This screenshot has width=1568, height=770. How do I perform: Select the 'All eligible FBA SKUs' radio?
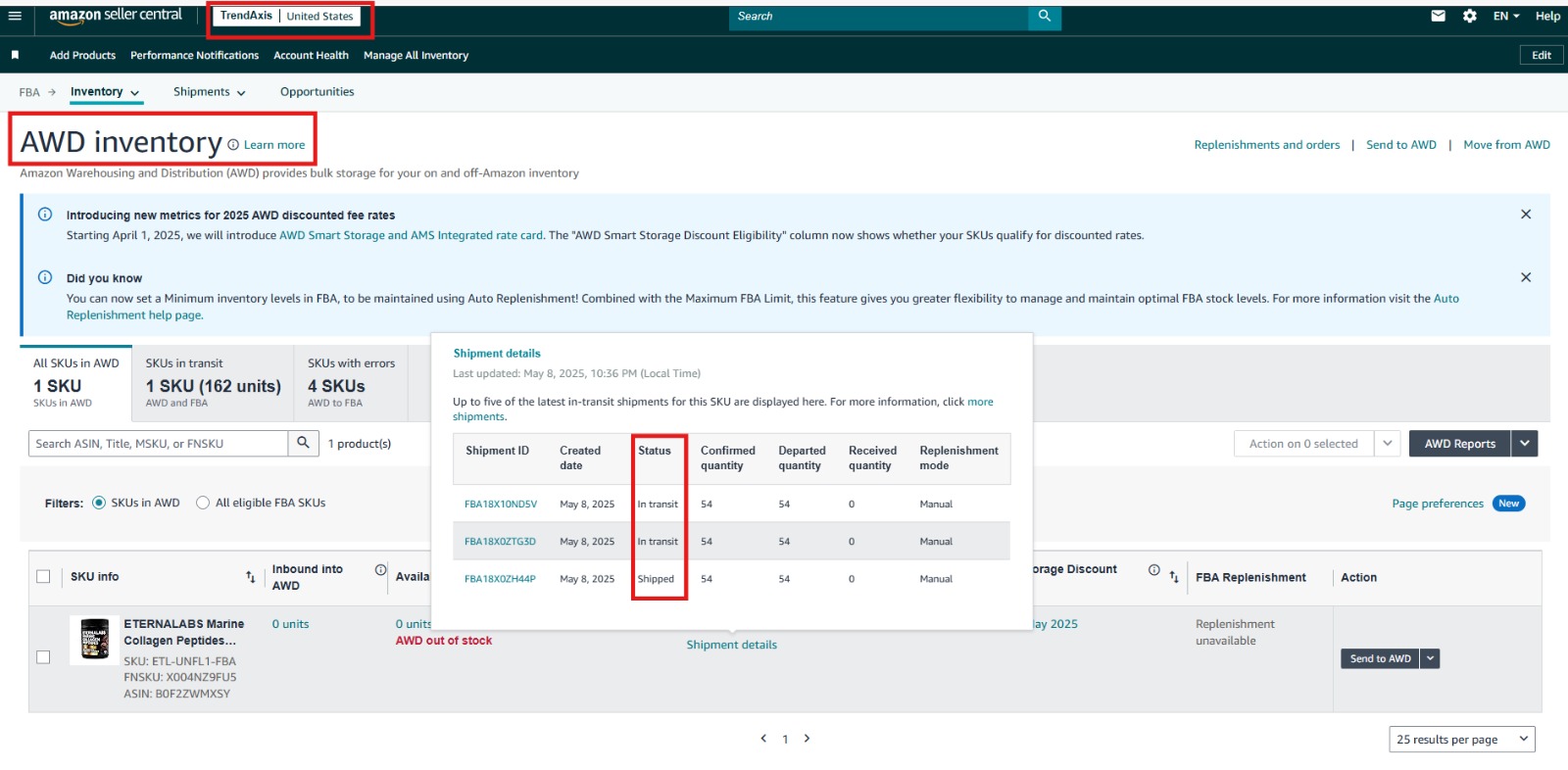pos(203,503)
